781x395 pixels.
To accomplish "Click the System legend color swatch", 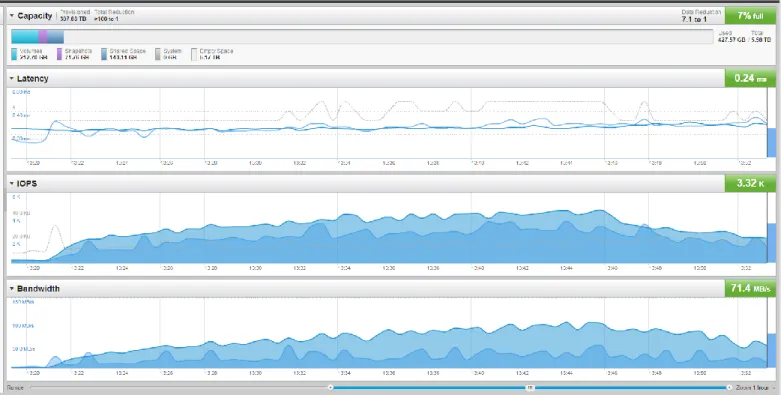I will 158,54.
